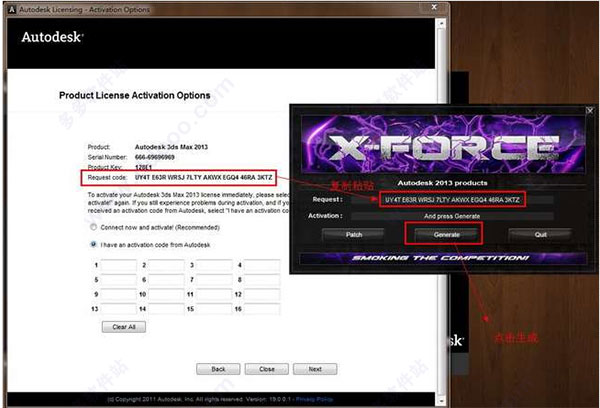The height and width of the screenshot is (408, 600).
Task: Click activation code field 11
Action: 214,294
